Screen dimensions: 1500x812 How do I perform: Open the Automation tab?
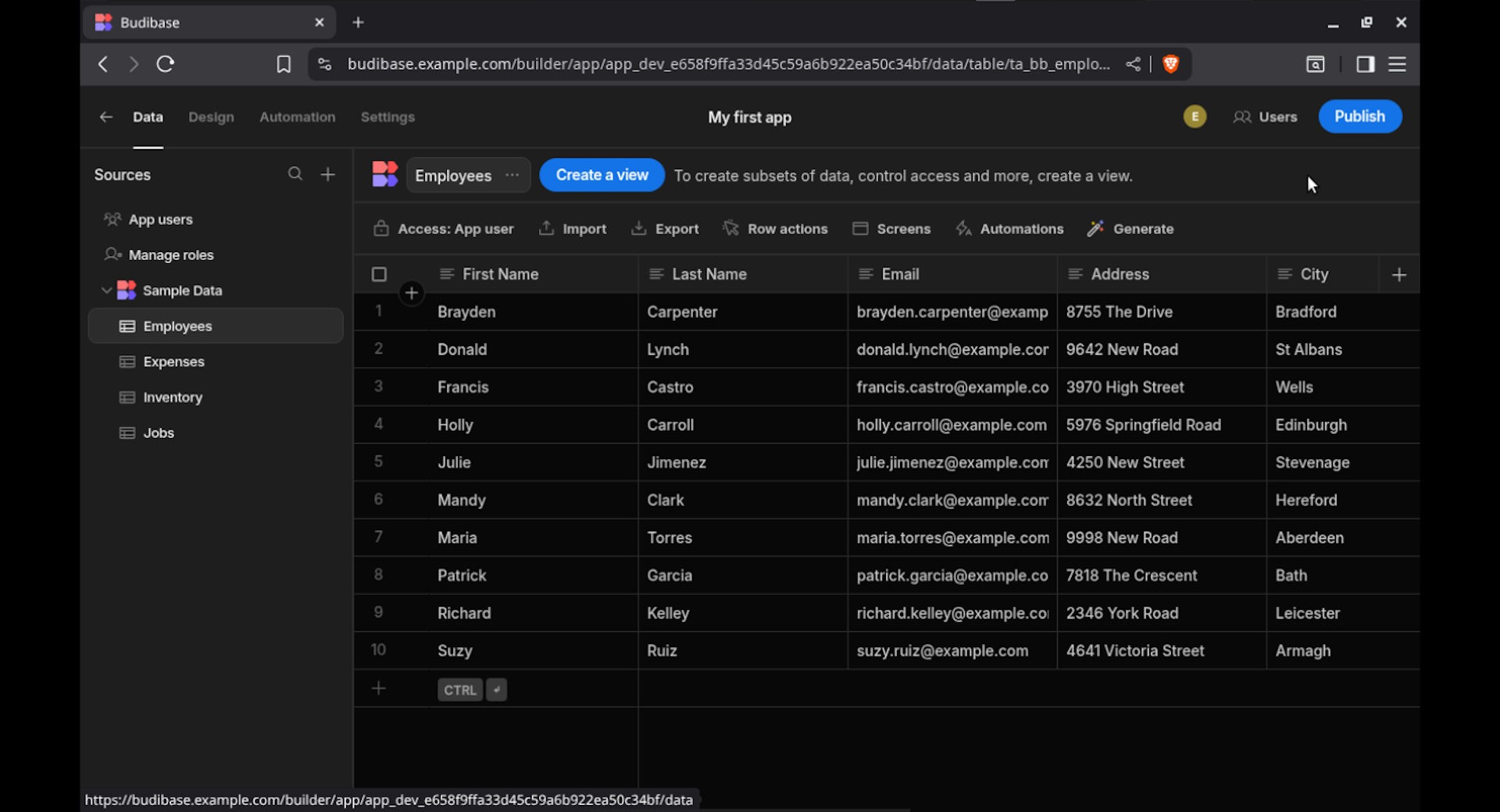coord(298,116)
